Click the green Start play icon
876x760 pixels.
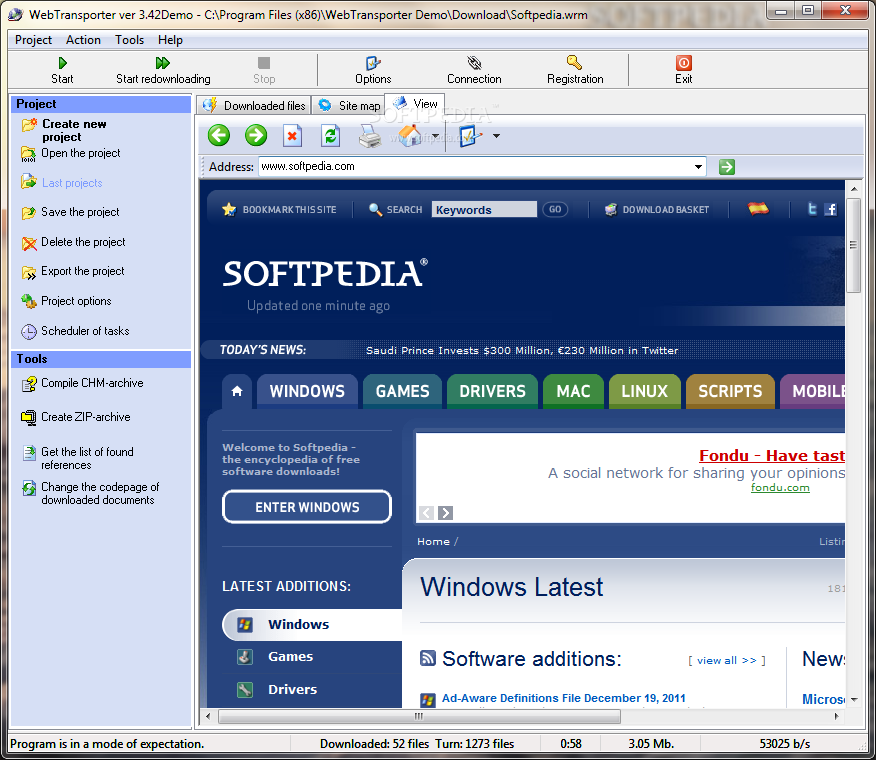pos(63,63)
